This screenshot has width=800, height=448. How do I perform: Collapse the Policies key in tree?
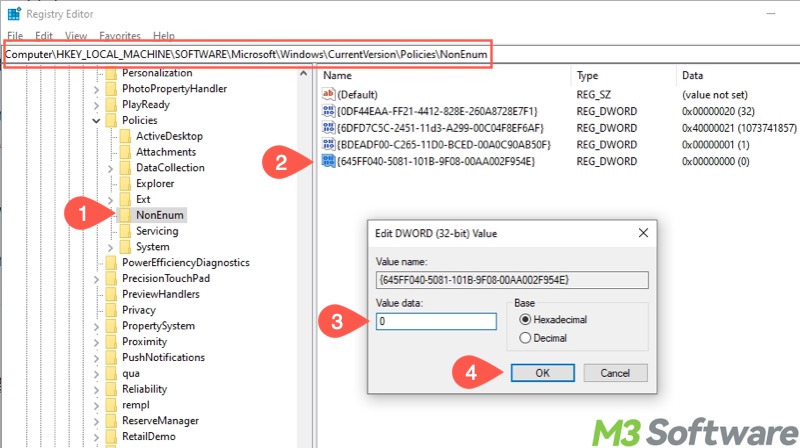(97, 120)
